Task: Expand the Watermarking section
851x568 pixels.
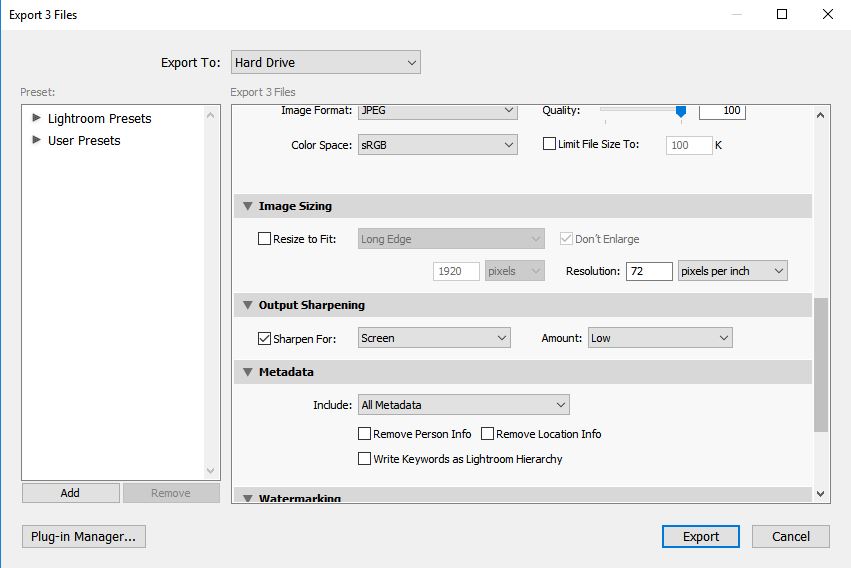Action: tap(247, 497)
